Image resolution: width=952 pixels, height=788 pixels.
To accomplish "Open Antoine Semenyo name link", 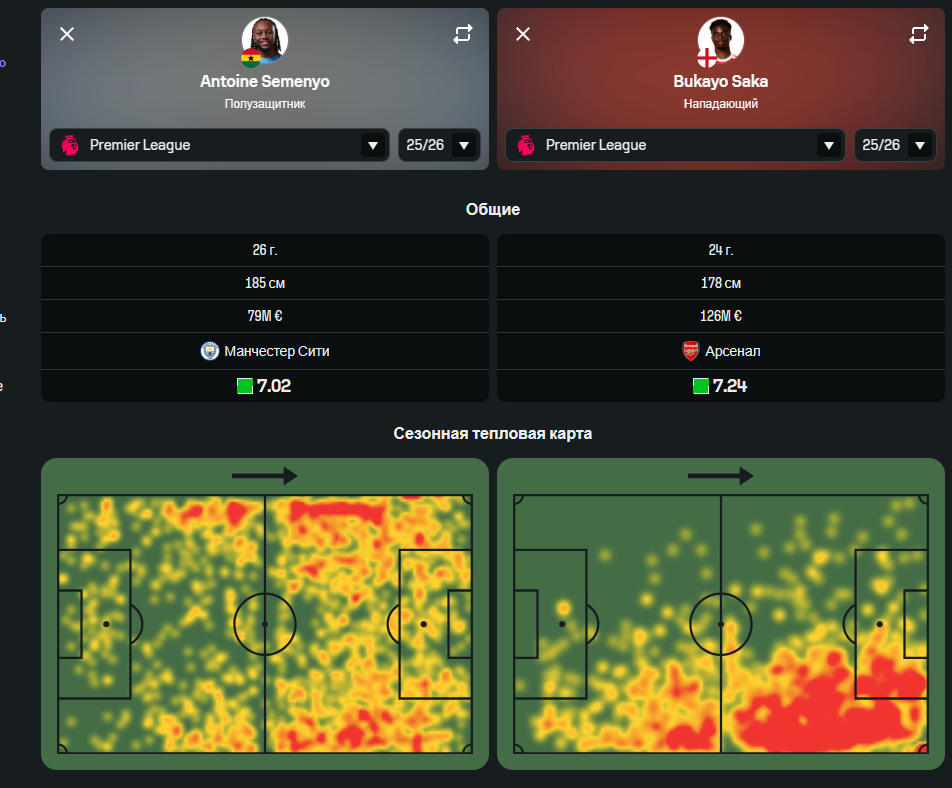I will pyautogui.click(x=265, y=81).
